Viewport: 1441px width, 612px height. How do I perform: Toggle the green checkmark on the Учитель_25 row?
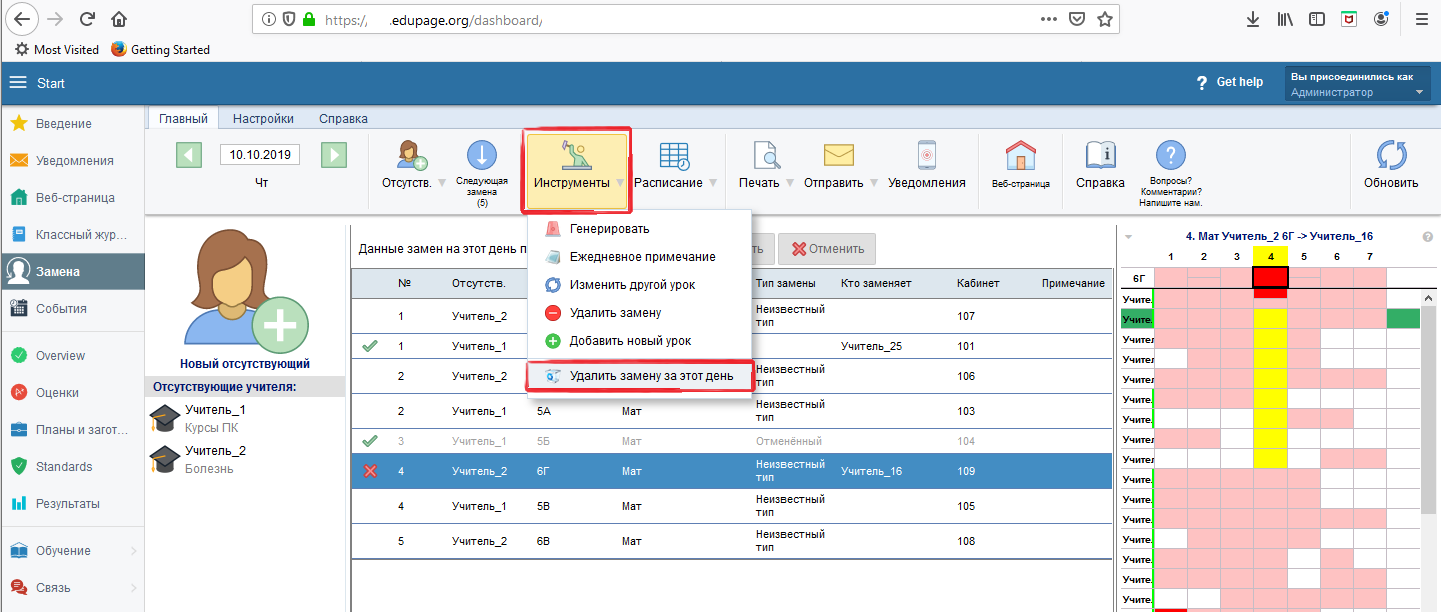[370, 346]
